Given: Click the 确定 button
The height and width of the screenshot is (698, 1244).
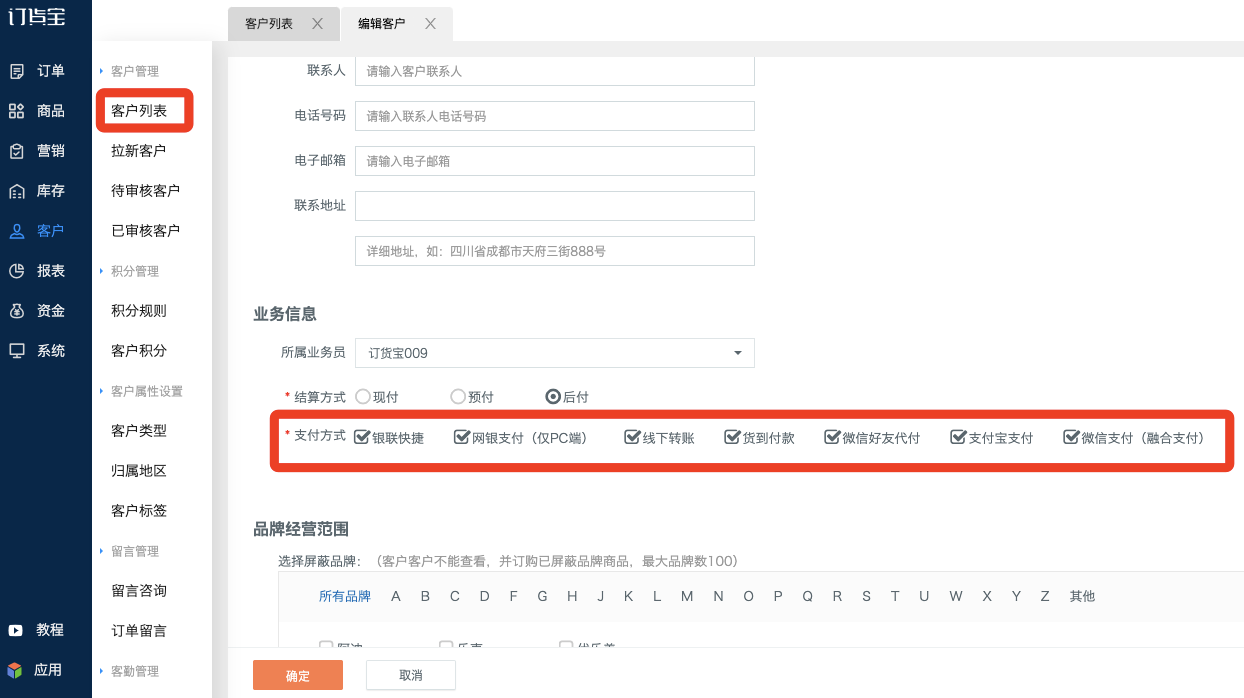Looking at the screenshot, I should (298, 676).
